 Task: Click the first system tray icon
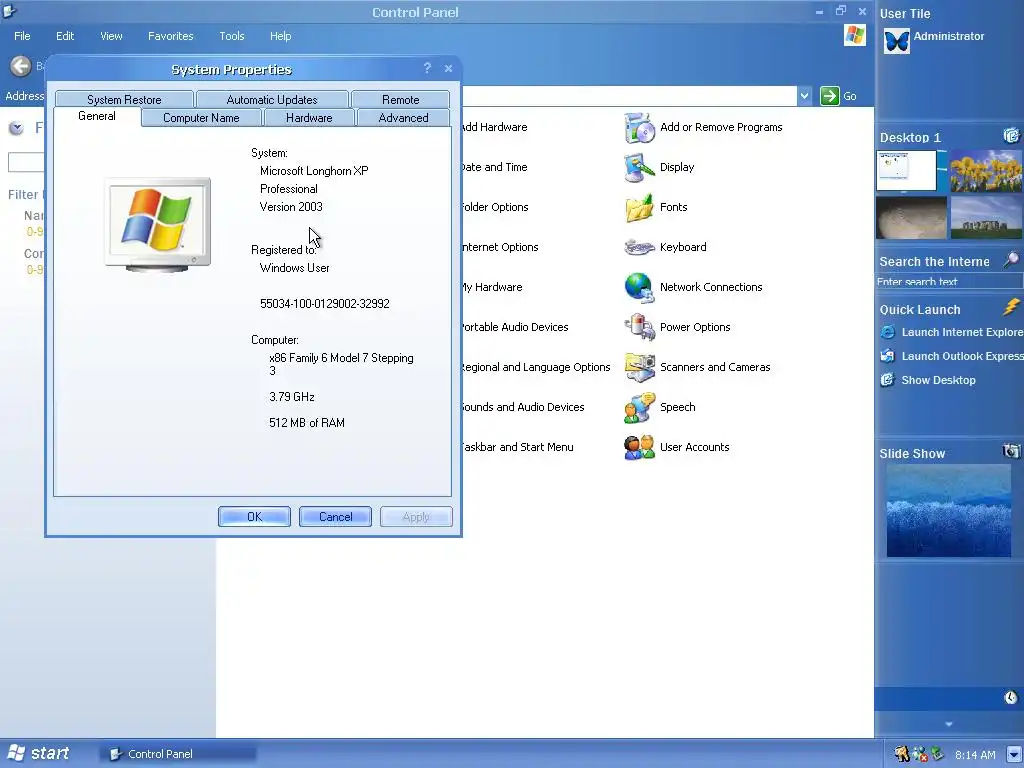click(x=903, y=754)
